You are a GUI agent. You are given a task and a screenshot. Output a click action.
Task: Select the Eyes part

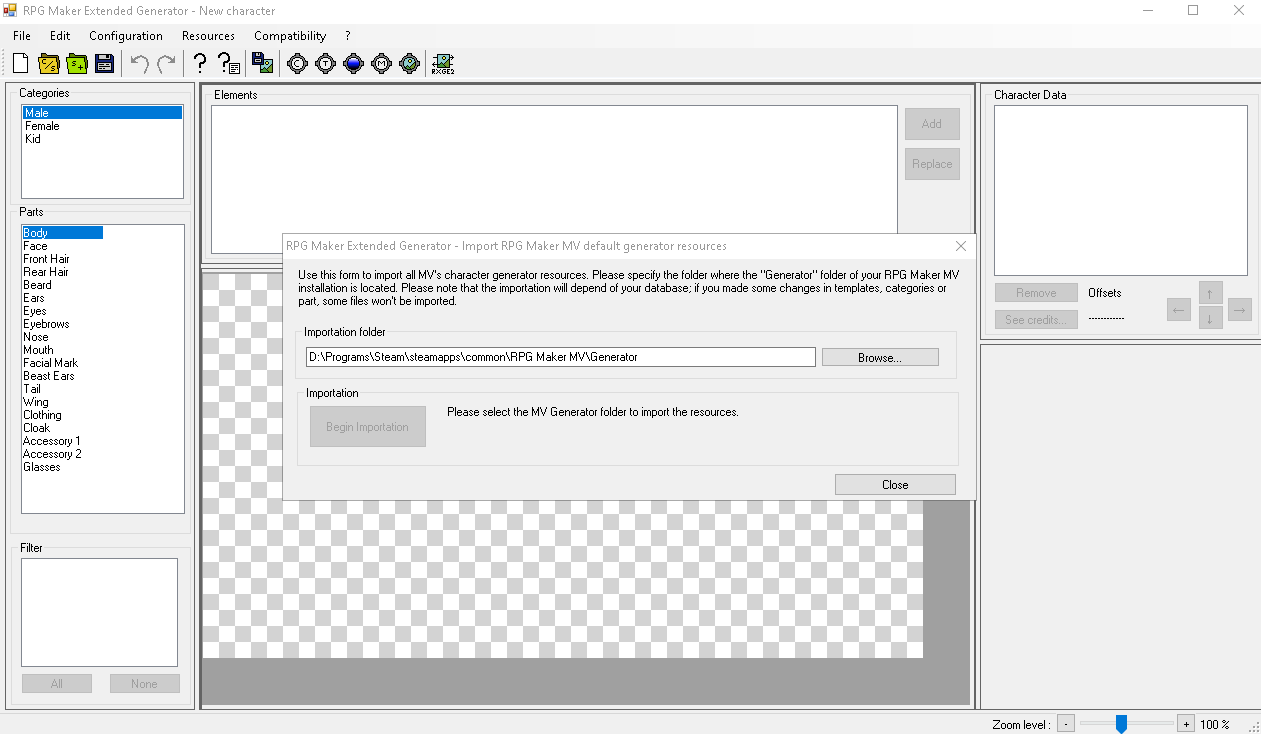point(35,311)
